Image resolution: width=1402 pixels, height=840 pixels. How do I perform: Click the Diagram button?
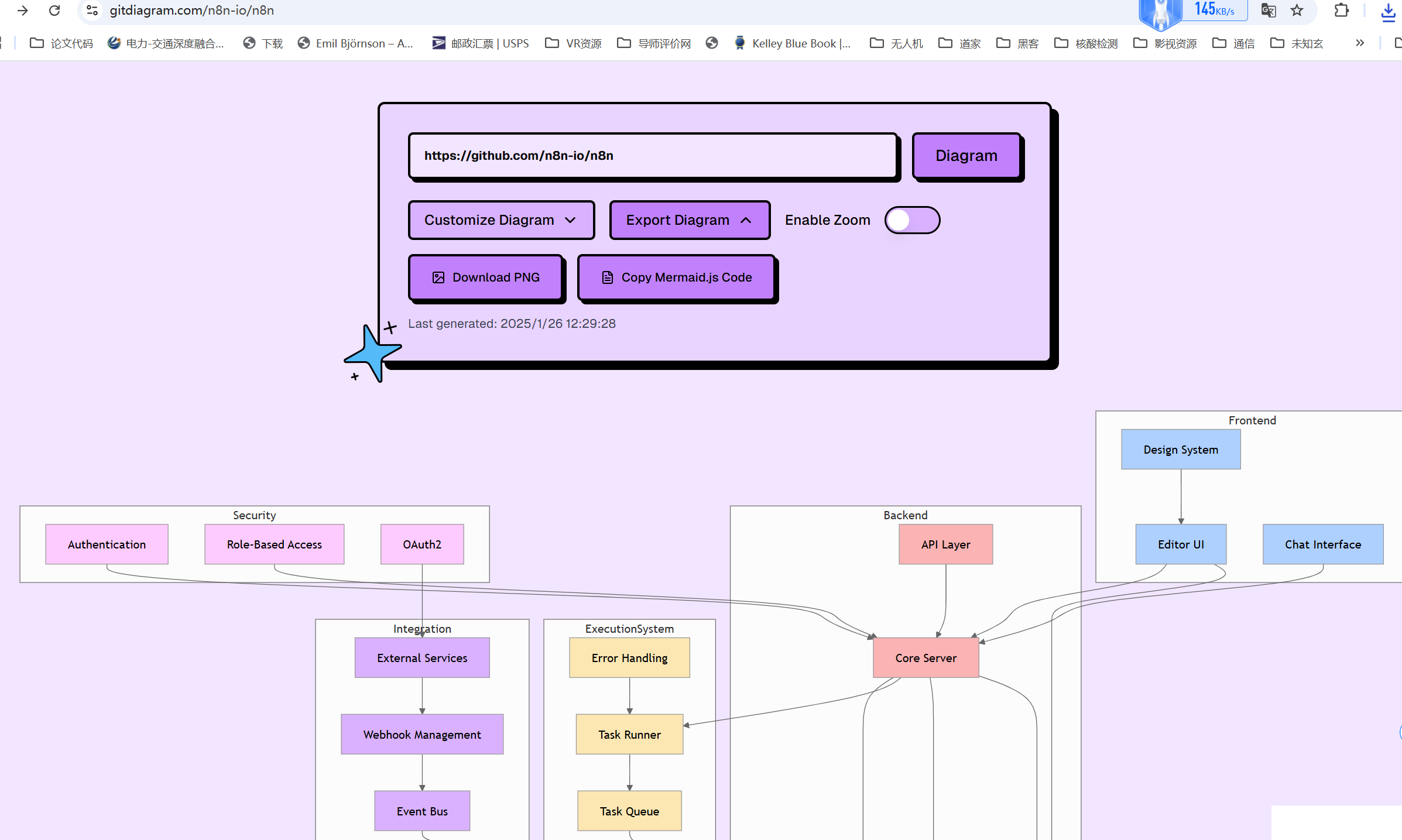click(x=966, y=156)
